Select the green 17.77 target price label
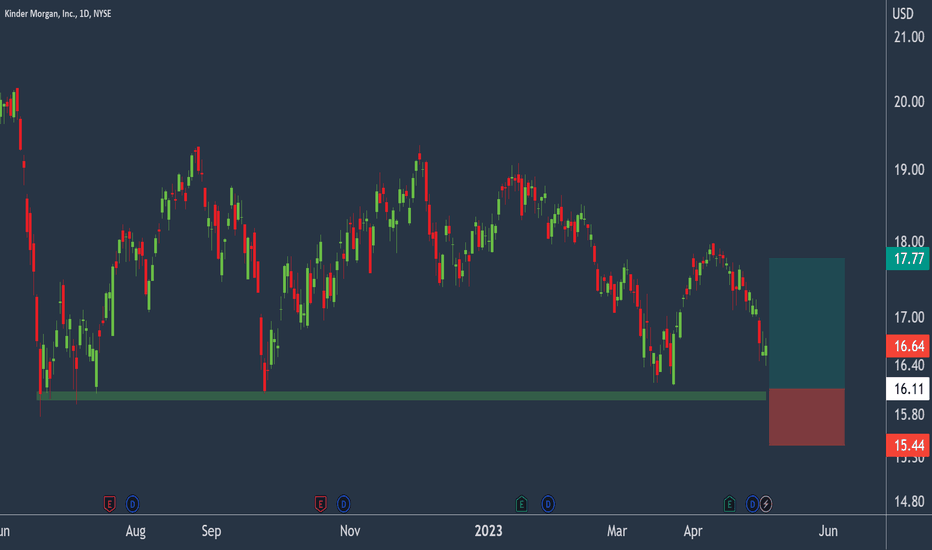 pos(908,259)
